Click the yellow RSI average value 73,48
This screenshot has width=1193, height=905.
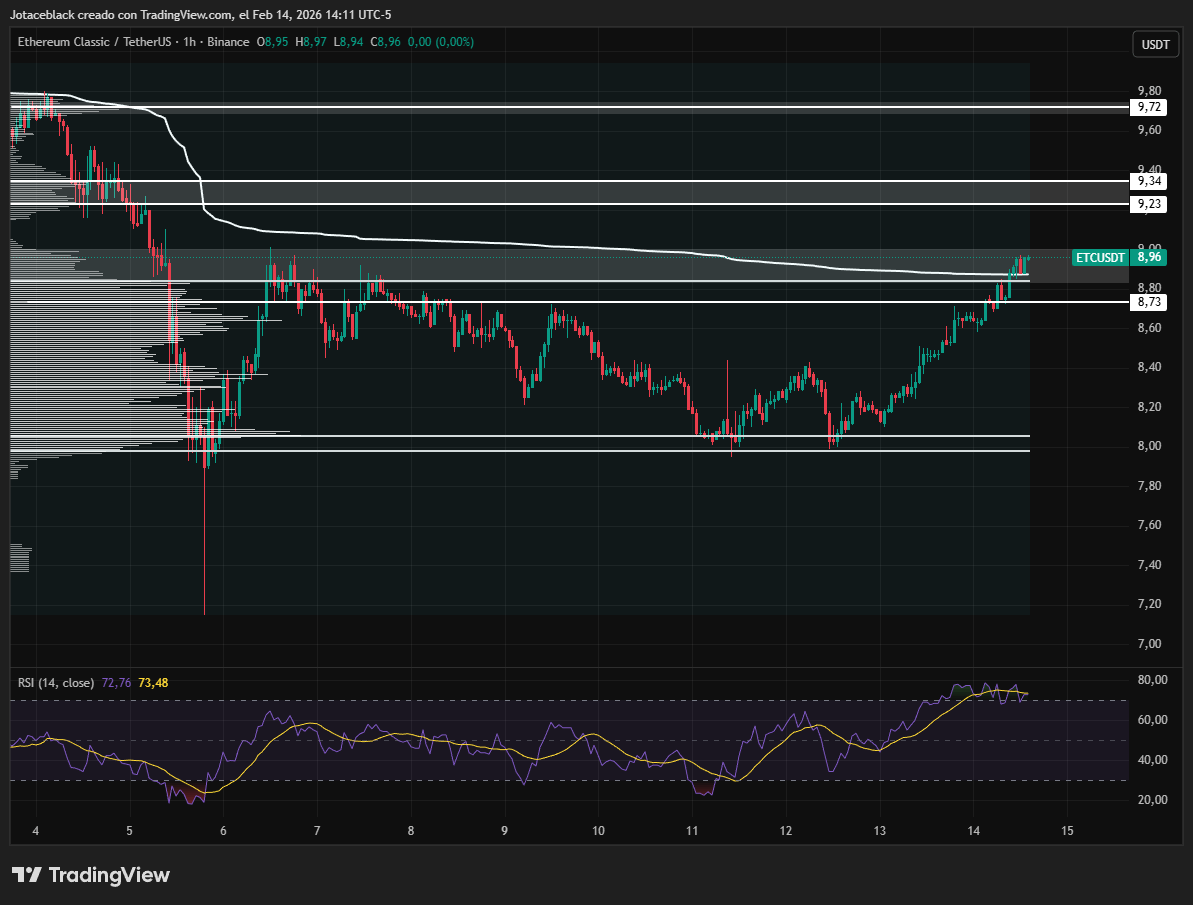point(153,683)
